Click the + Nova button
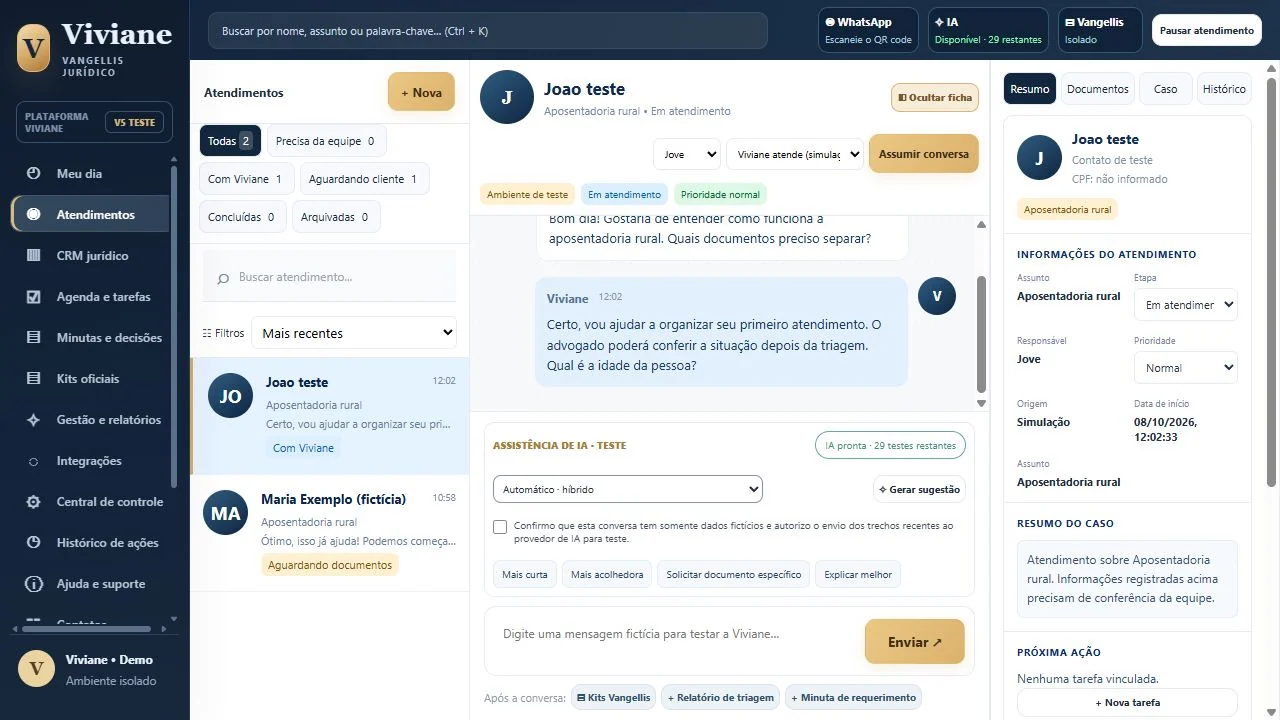Image resolution: width=1280 pixels, height=720 pixels. click(x=421, y=93)
